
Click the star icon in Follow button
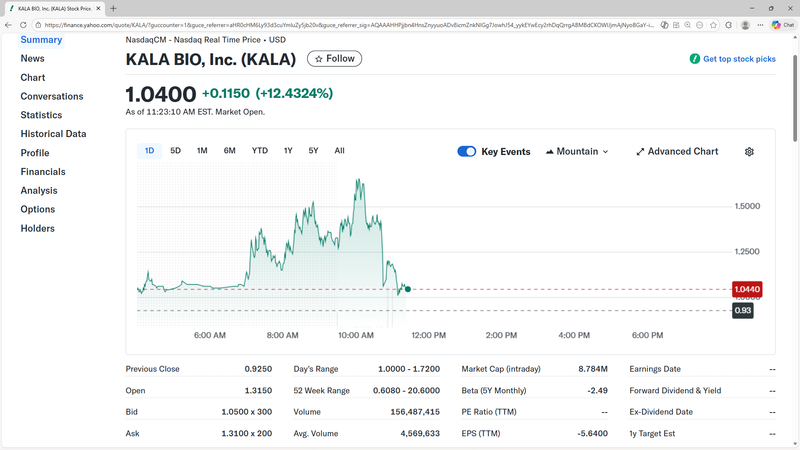[x=319, y=59]
